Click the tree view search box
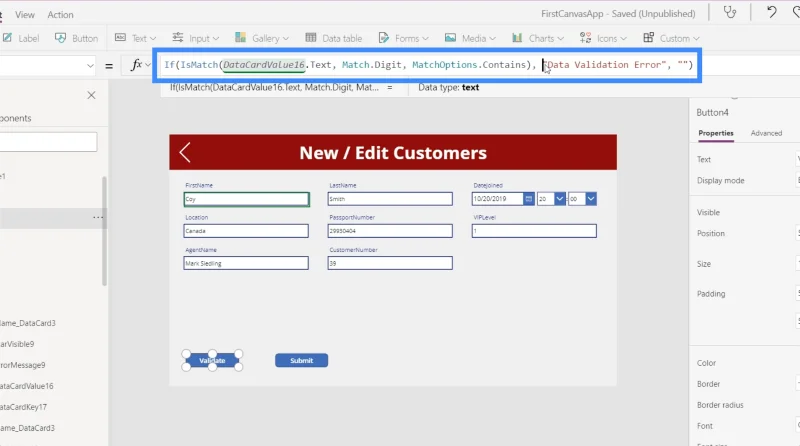The image size is (800, 446). click(x=48, y=142)
